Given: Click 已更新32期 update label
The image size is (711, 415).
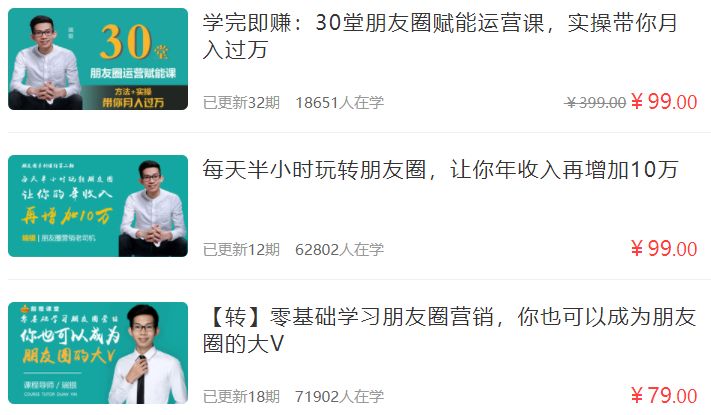Looking at the screenshot, I should click(241, 103).
